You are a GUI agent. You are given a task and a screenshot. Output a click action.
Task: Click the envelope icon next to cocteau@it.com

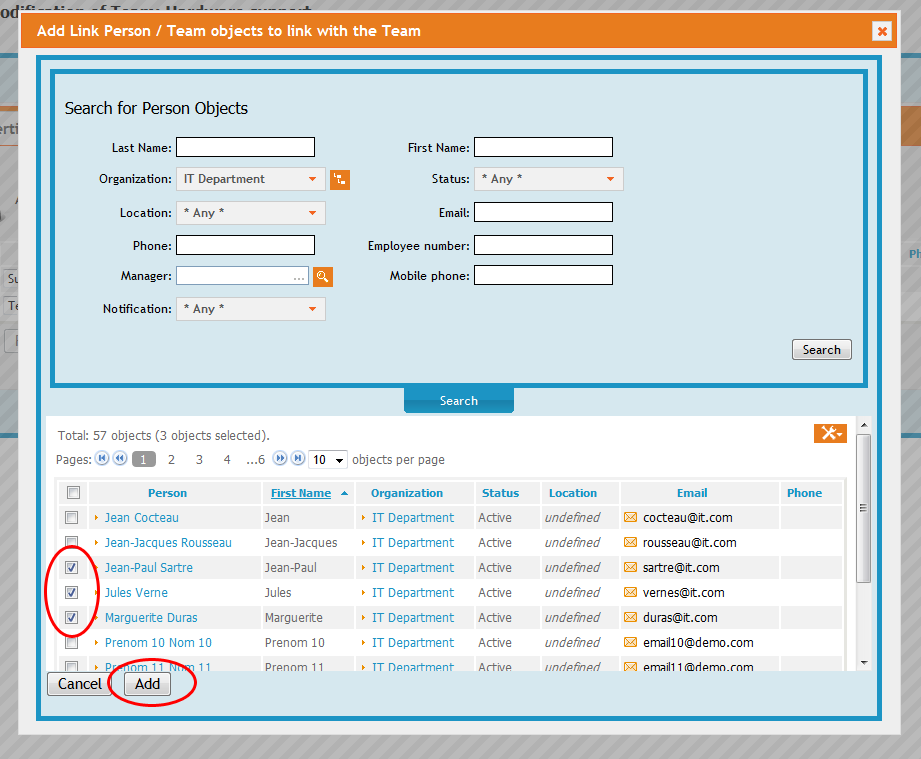[633, 517]
